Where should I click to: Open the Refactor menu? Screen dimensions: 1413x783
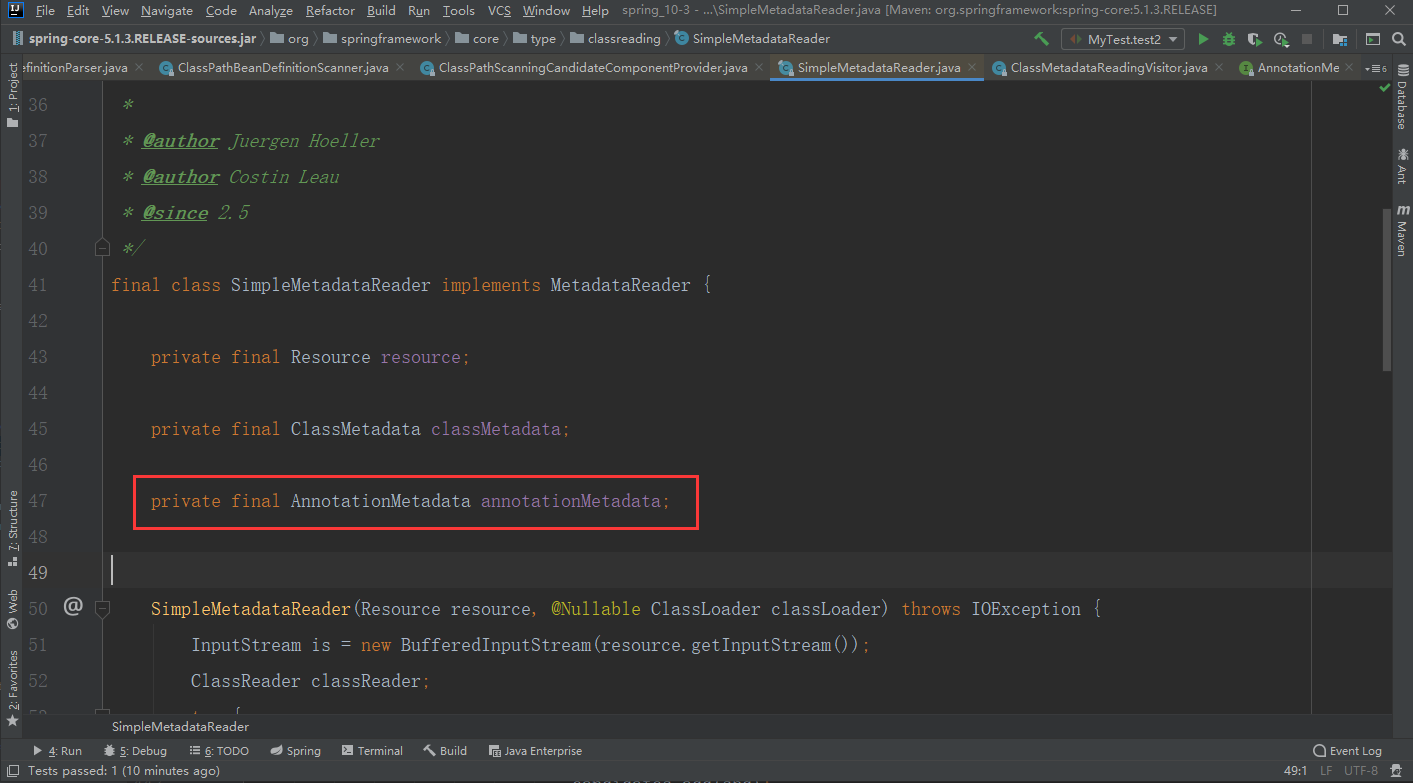click(x=330, y=11)
